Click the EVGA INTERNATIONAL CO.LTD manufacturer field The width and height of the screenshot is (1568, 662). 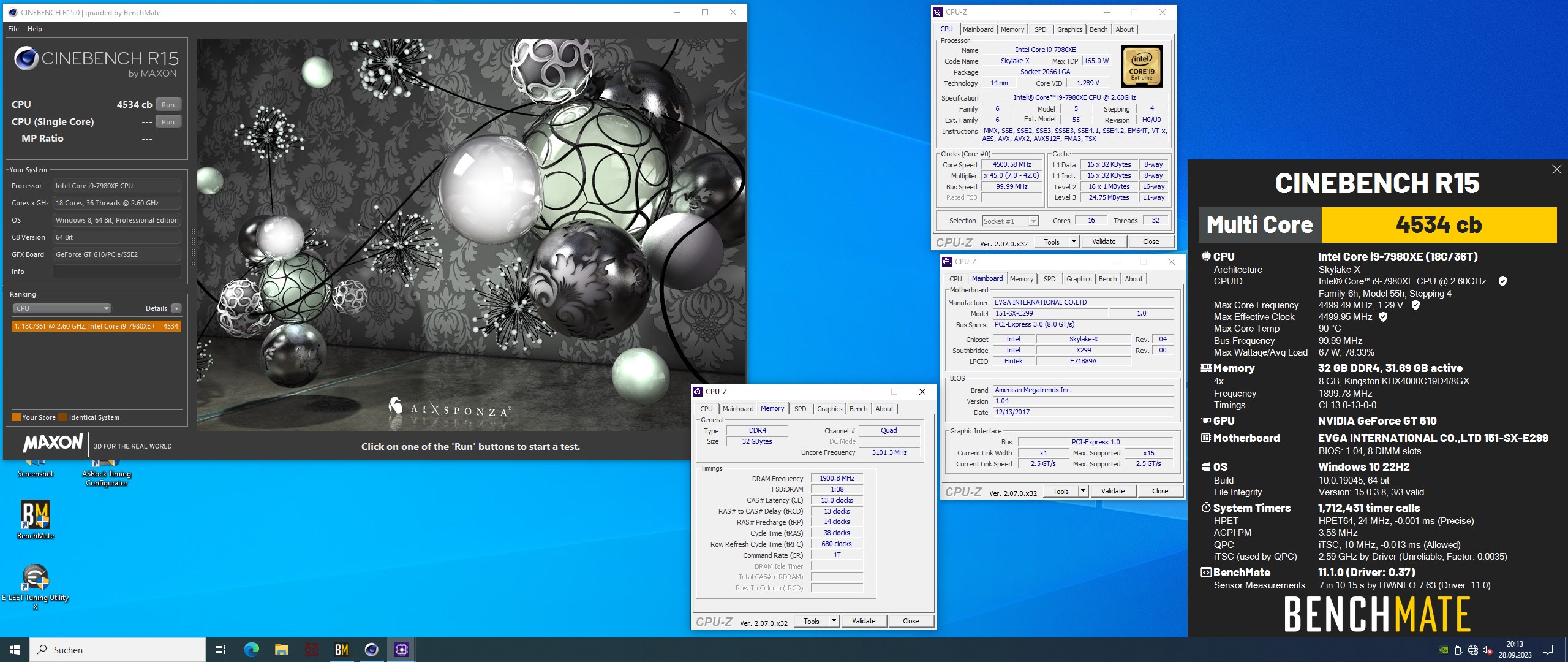[x=1083, y=303]
